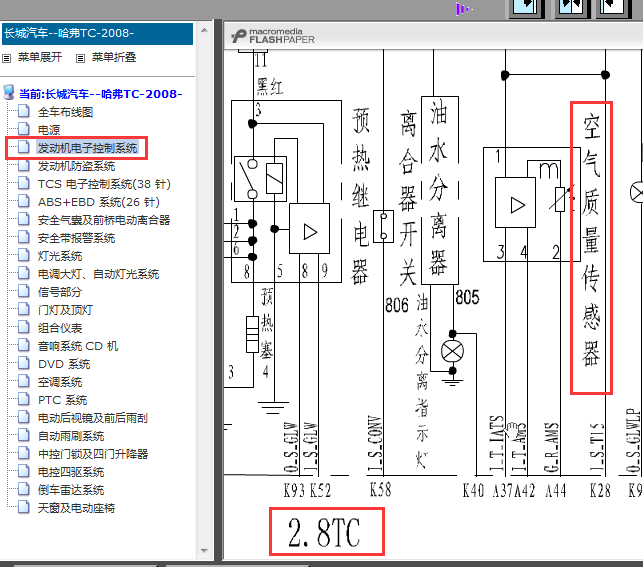The height and width of the screenshot is (567, 643).
Task: Click the document icon beside 组合仪表
Action: click(24, 328)
